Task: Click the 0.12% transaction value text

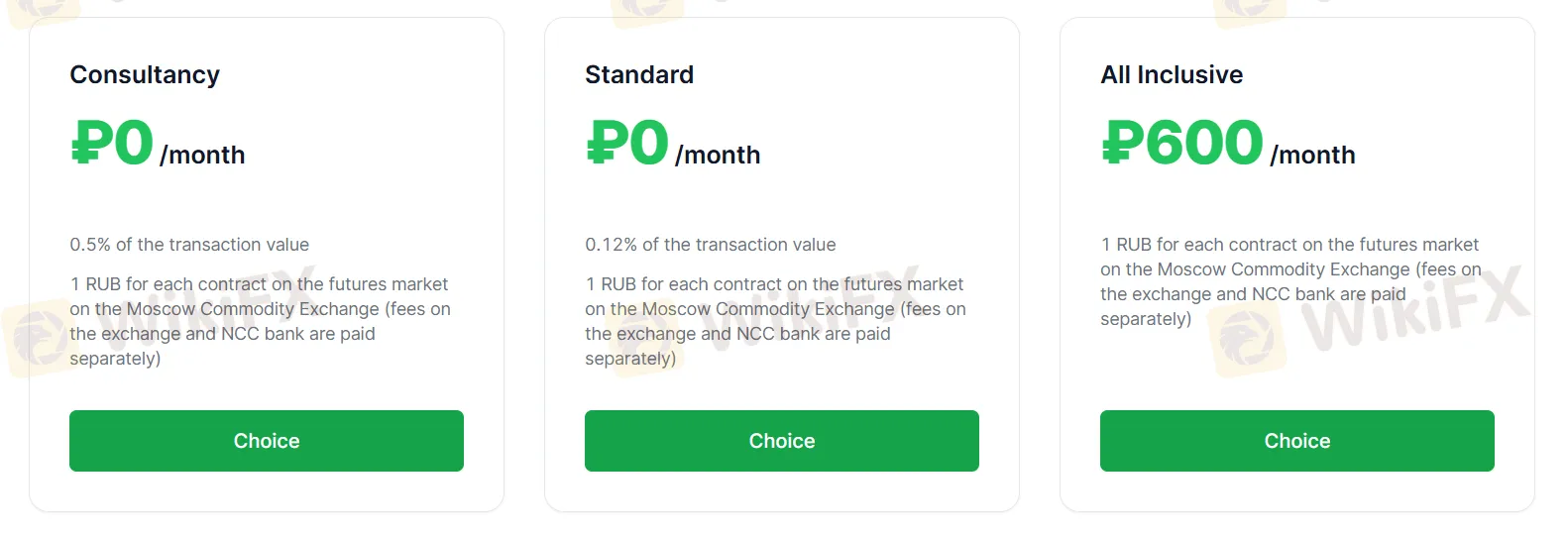Action: click(x=711, y=245)
